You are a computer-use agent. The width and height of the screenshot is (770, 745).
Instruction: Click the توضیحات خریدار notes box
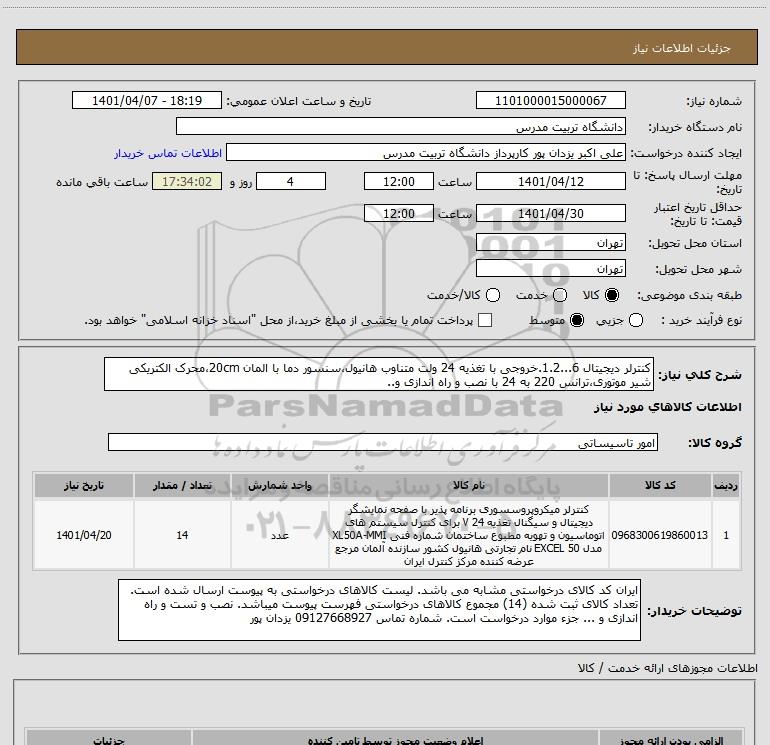379,609
